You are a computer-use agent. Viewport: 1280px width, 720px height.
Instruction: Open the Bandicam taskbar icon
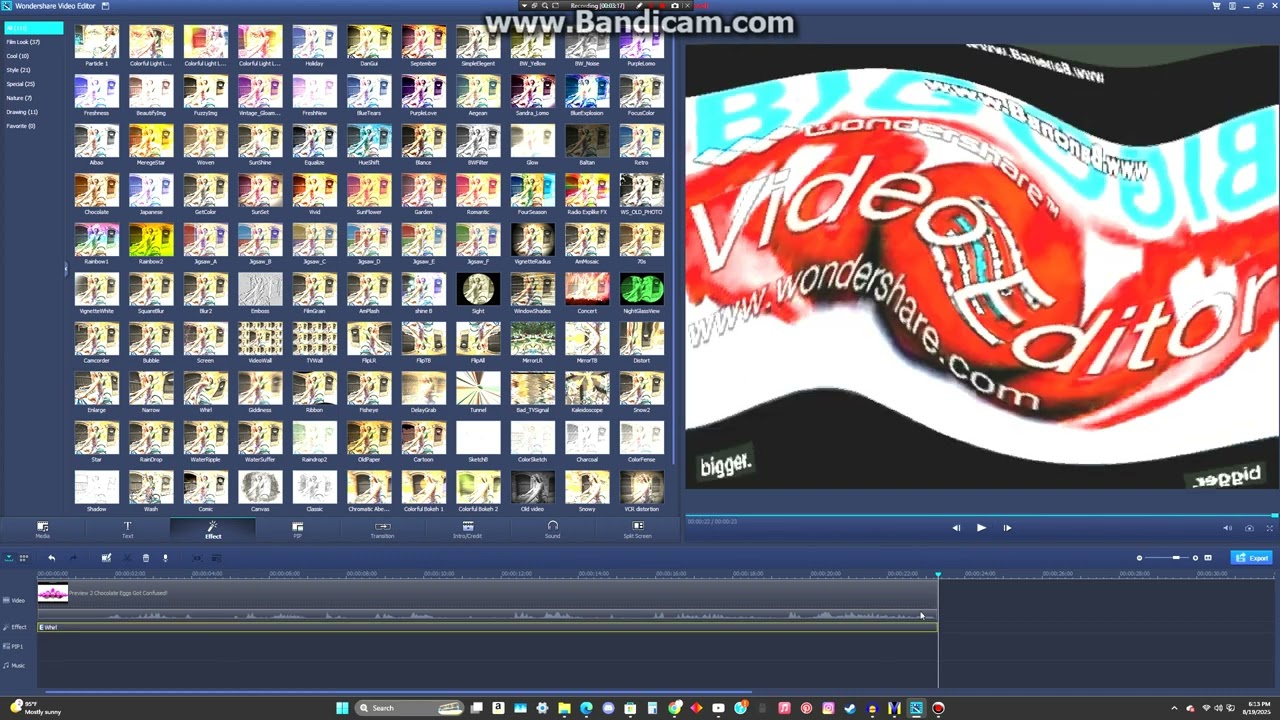(x=938, y=708)
